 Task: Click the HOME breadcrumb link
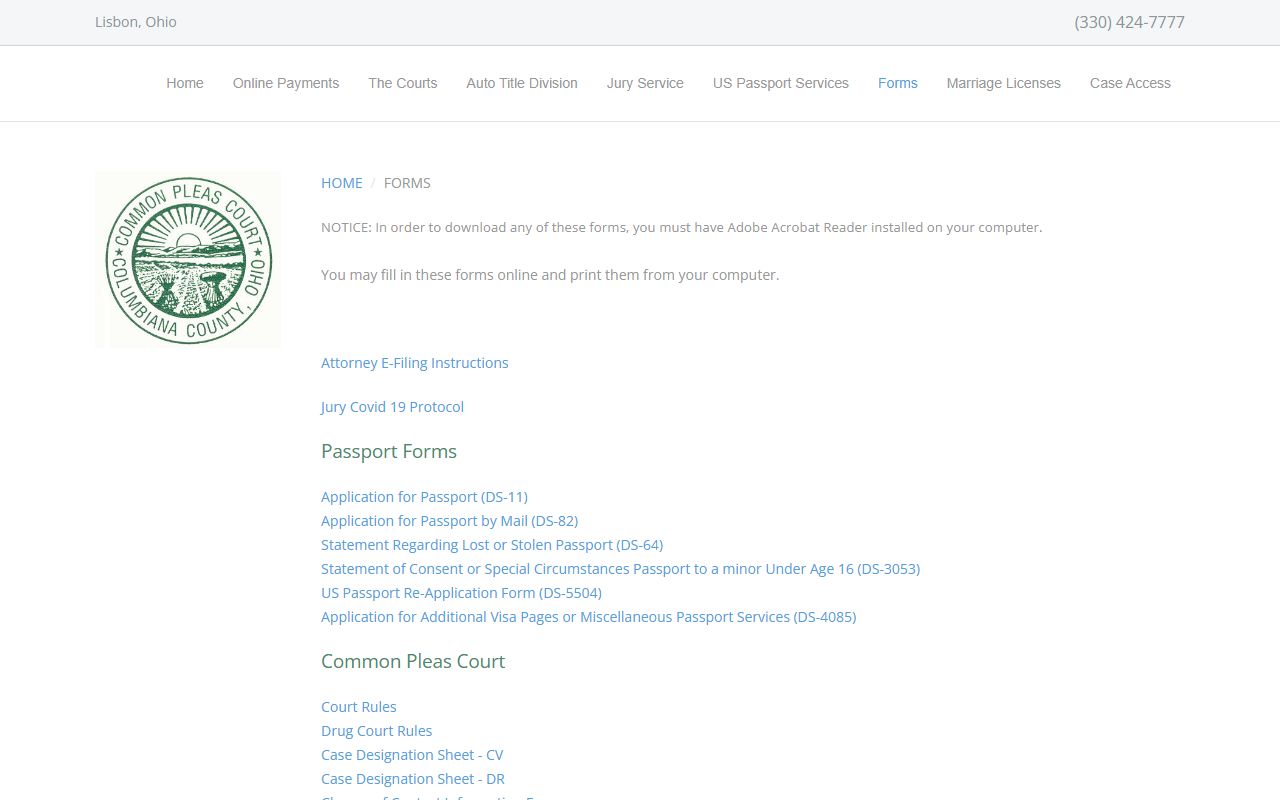click(342, 183)
